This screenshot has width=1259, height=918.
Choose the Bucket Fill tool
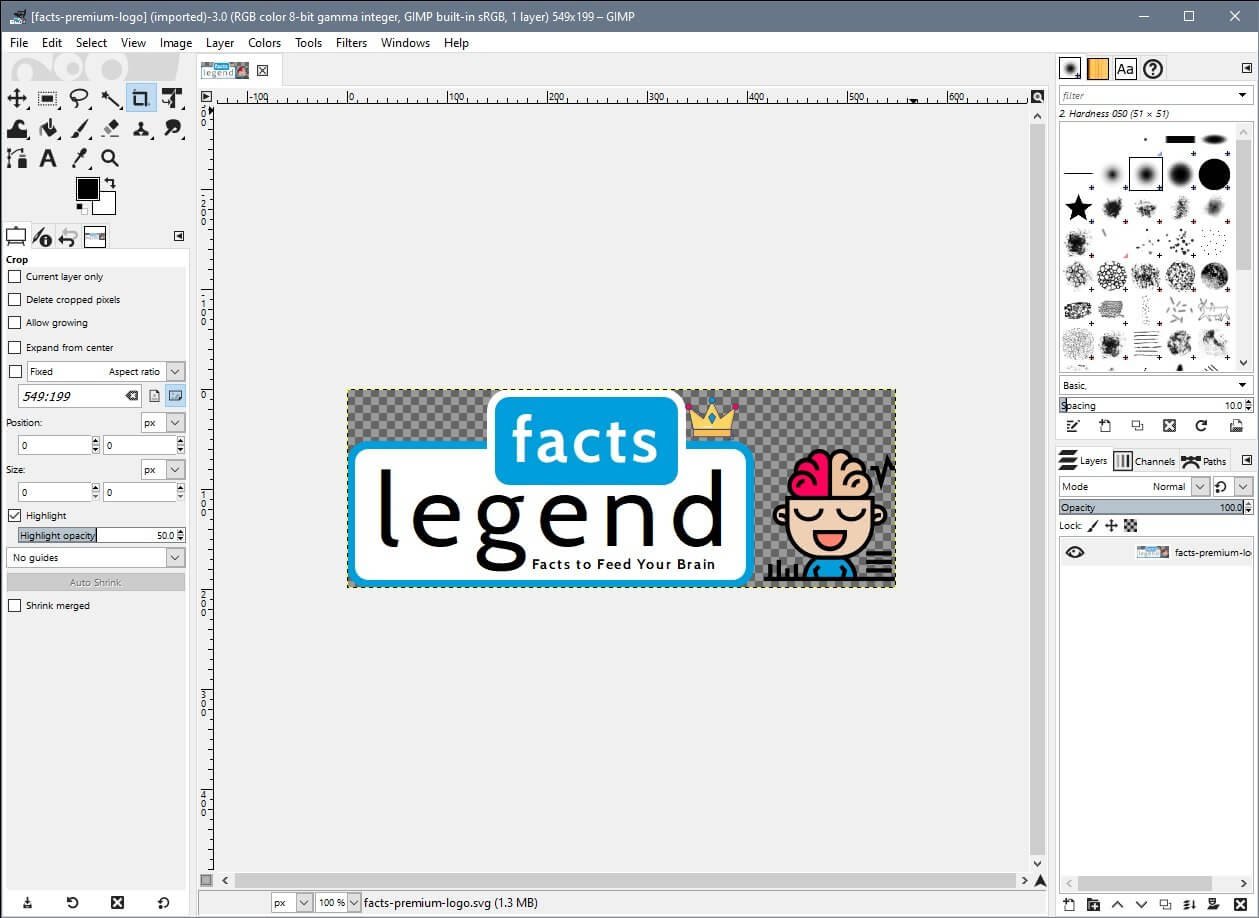pos(48,128)
